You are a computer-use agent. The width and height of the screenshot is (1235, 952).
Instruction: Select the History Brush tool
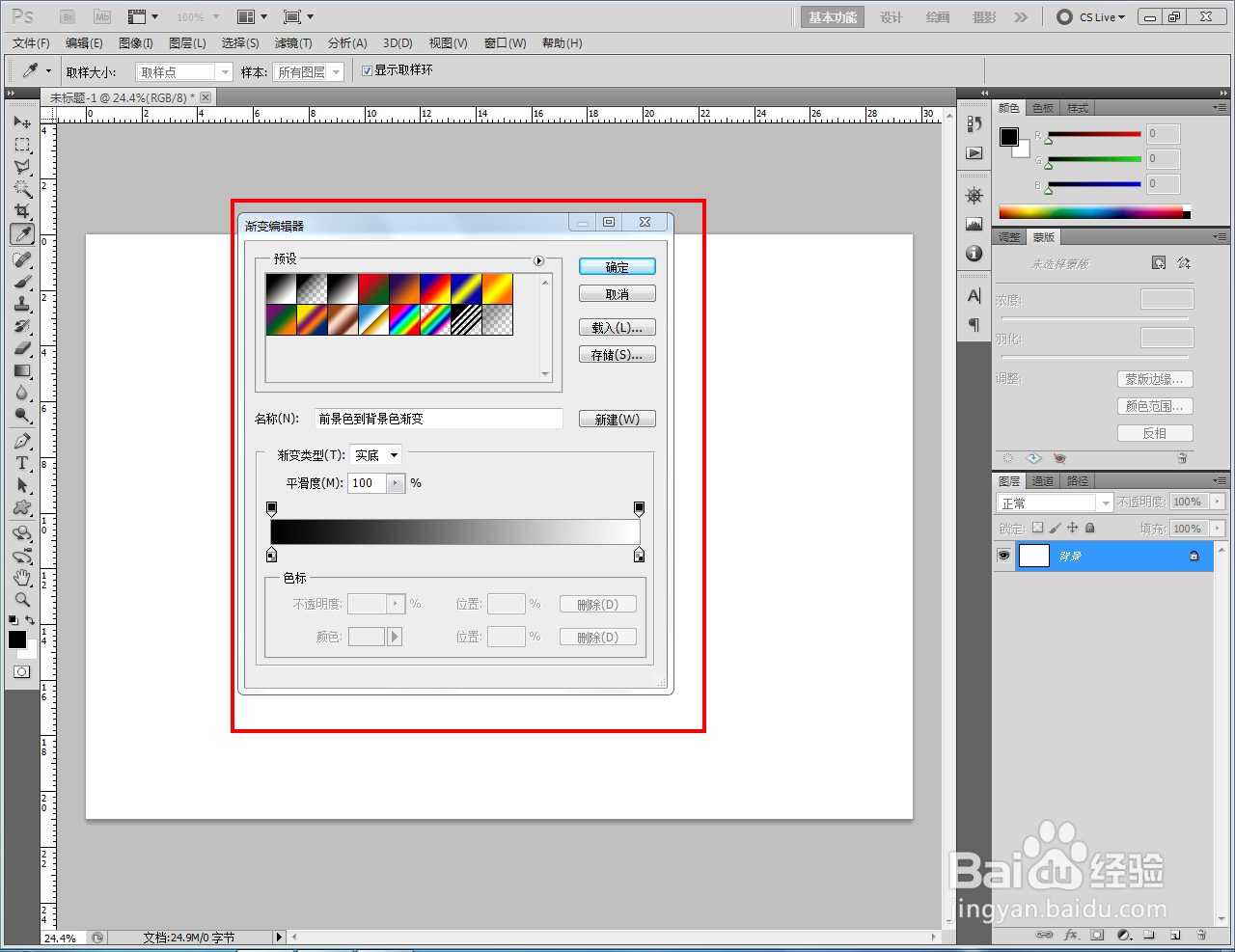click(22, 327)
